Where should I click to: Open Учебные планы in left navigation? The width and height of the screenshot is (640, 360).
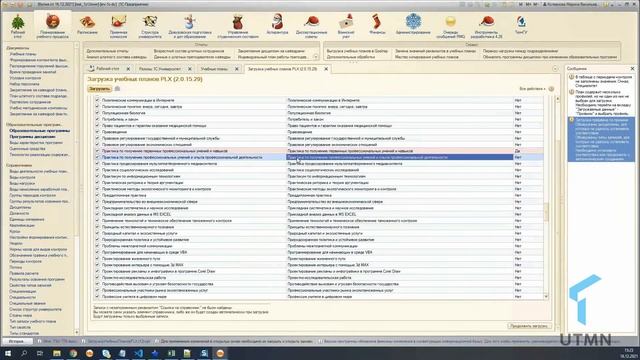[23, 54]
